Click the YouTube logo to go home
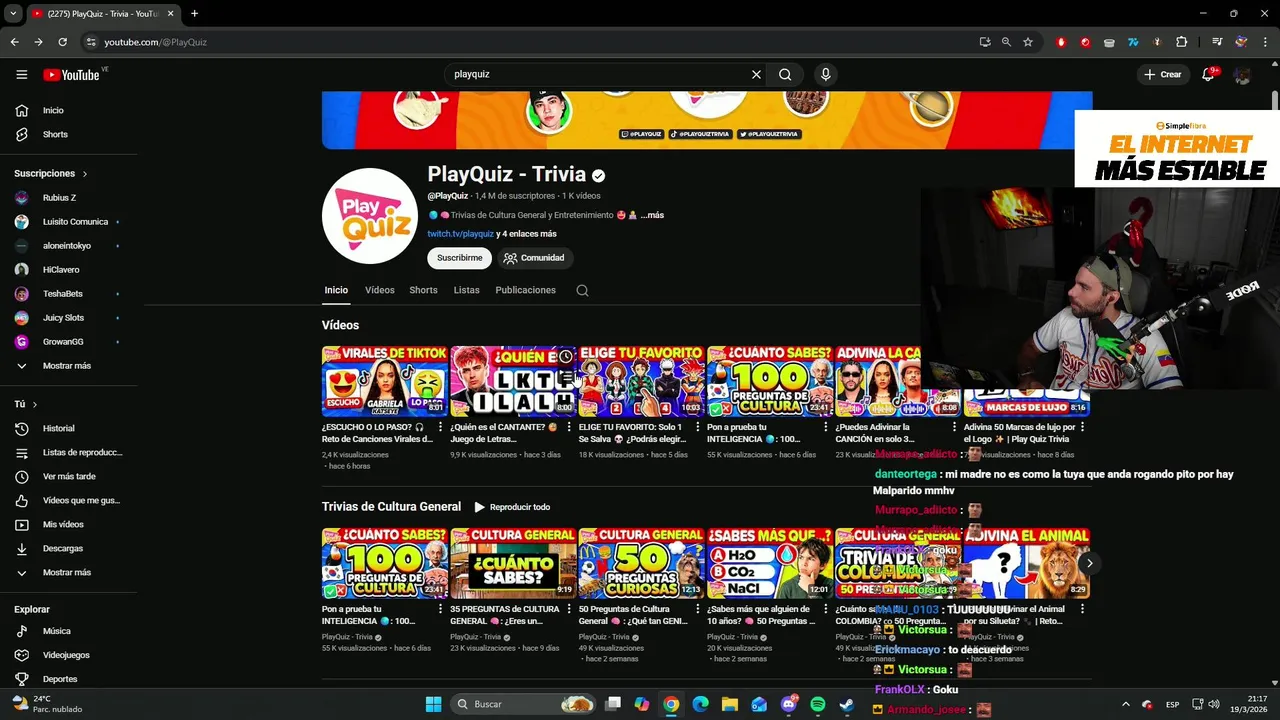The width and height of the screenshot is (1280, 720). point(71,75)
